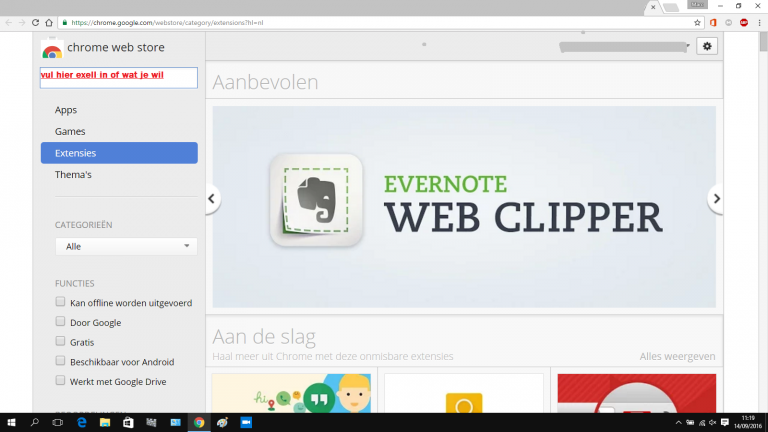Click the address bar URL
This screenshot has height=432, width=768.
click(168, 23)
